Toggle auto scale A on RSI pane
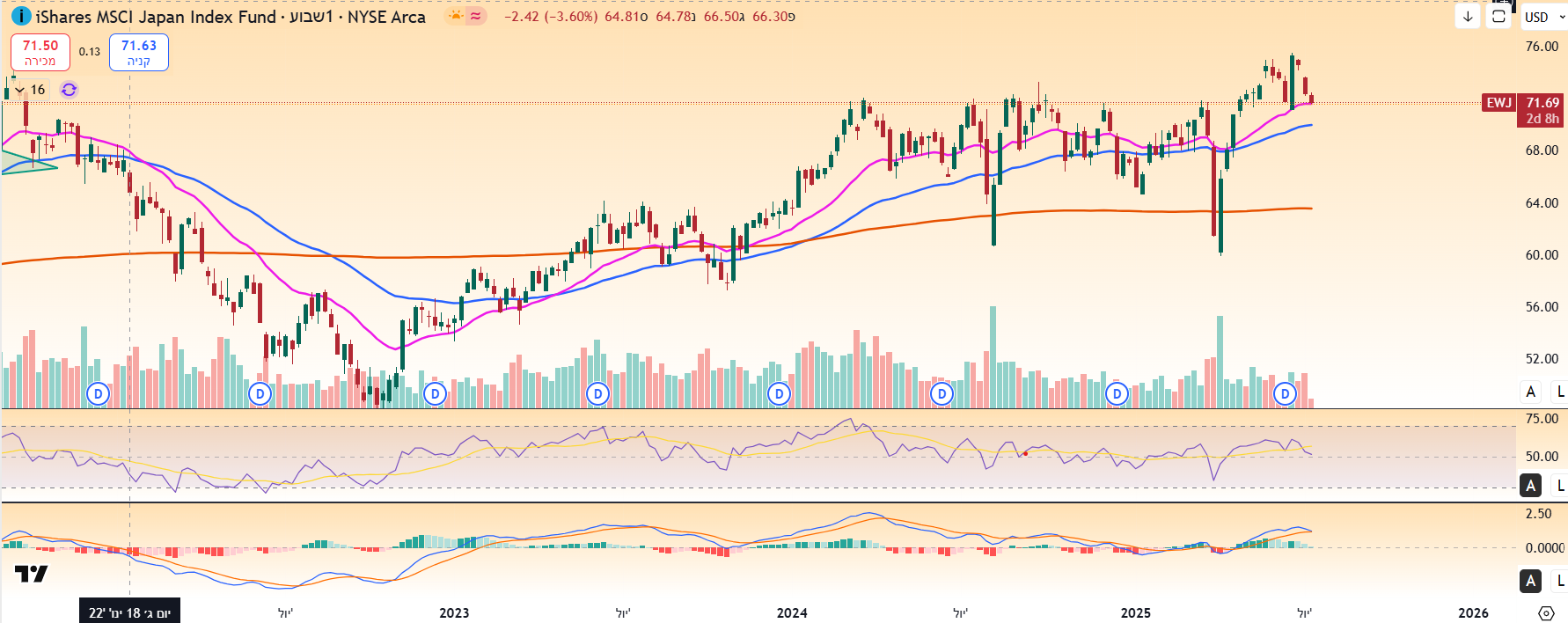1568x623 pixels. (1531, 485)
